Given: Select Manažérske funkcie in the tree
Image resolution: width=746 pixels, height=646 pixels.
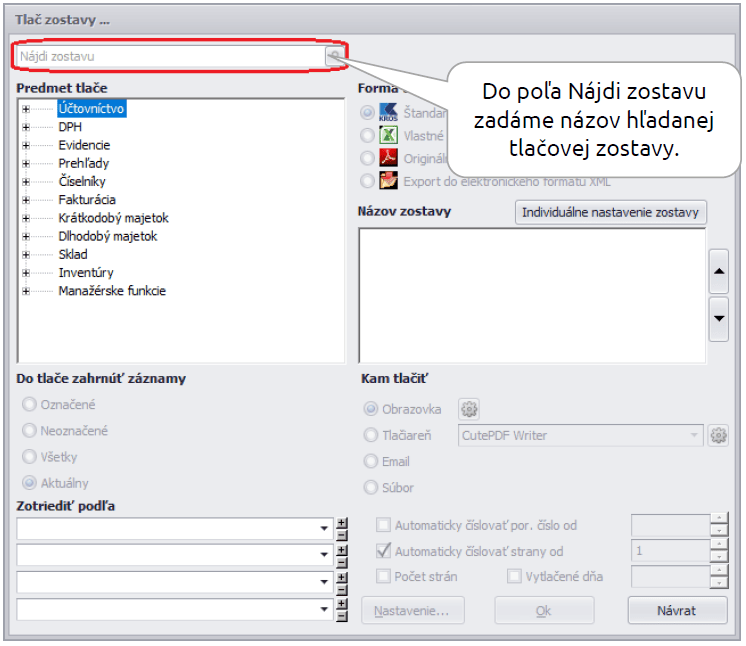Looking at the screenshot, I should [x=112, y=291].
